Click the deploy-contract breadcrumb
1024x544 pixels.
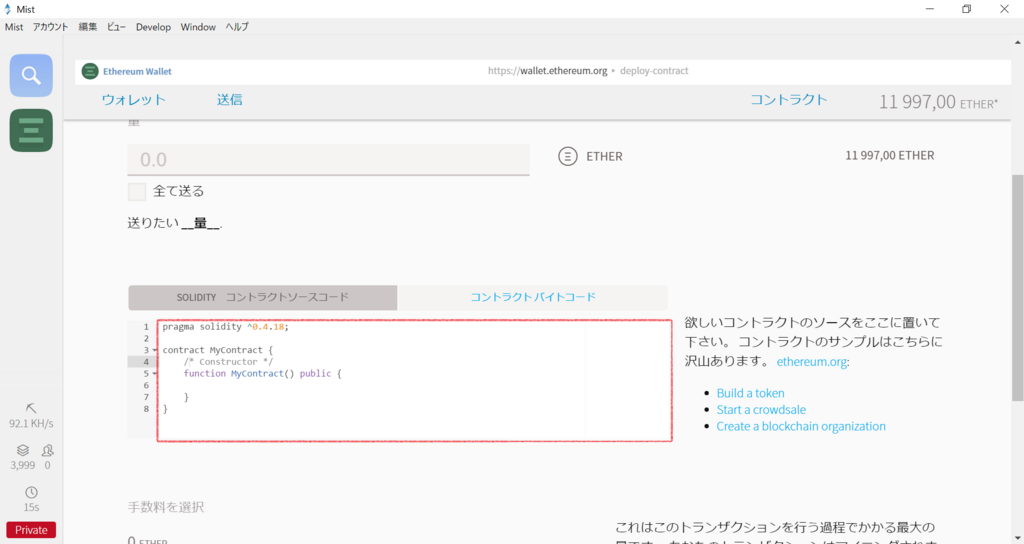coord(654,71)
